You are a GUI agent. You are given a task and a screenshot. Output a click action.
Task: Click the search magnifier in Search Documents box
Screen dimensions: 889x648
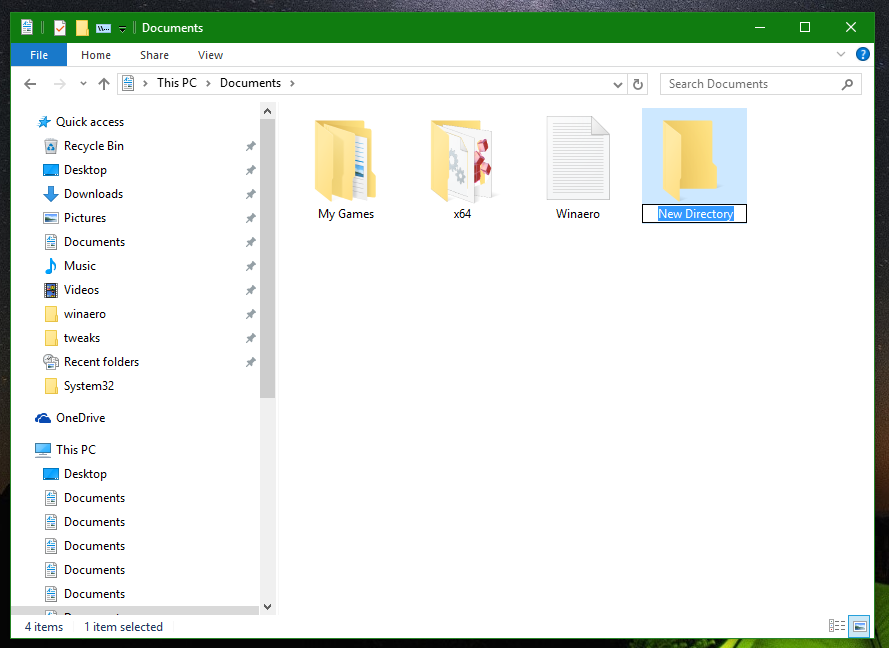click(x=848, y=84)
